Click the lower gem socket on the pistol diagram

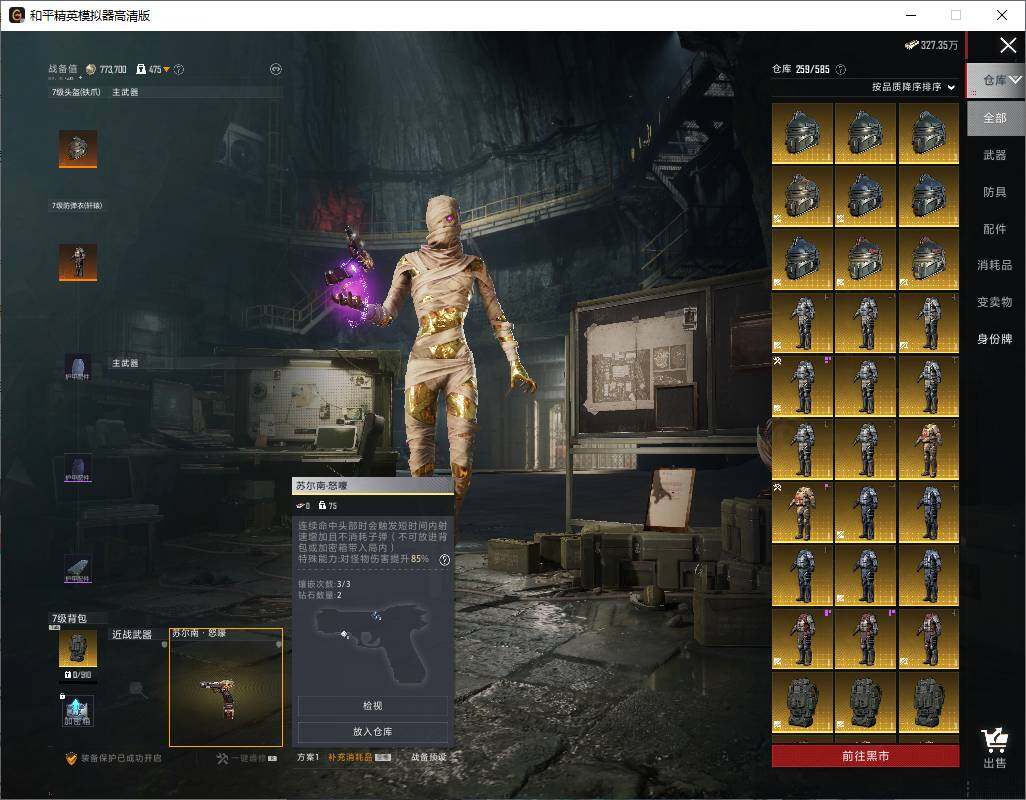pos(345,634)
